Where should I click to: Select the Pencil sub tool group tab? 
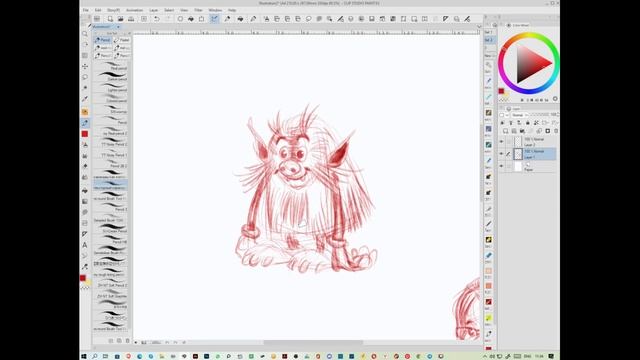[102, 40]
